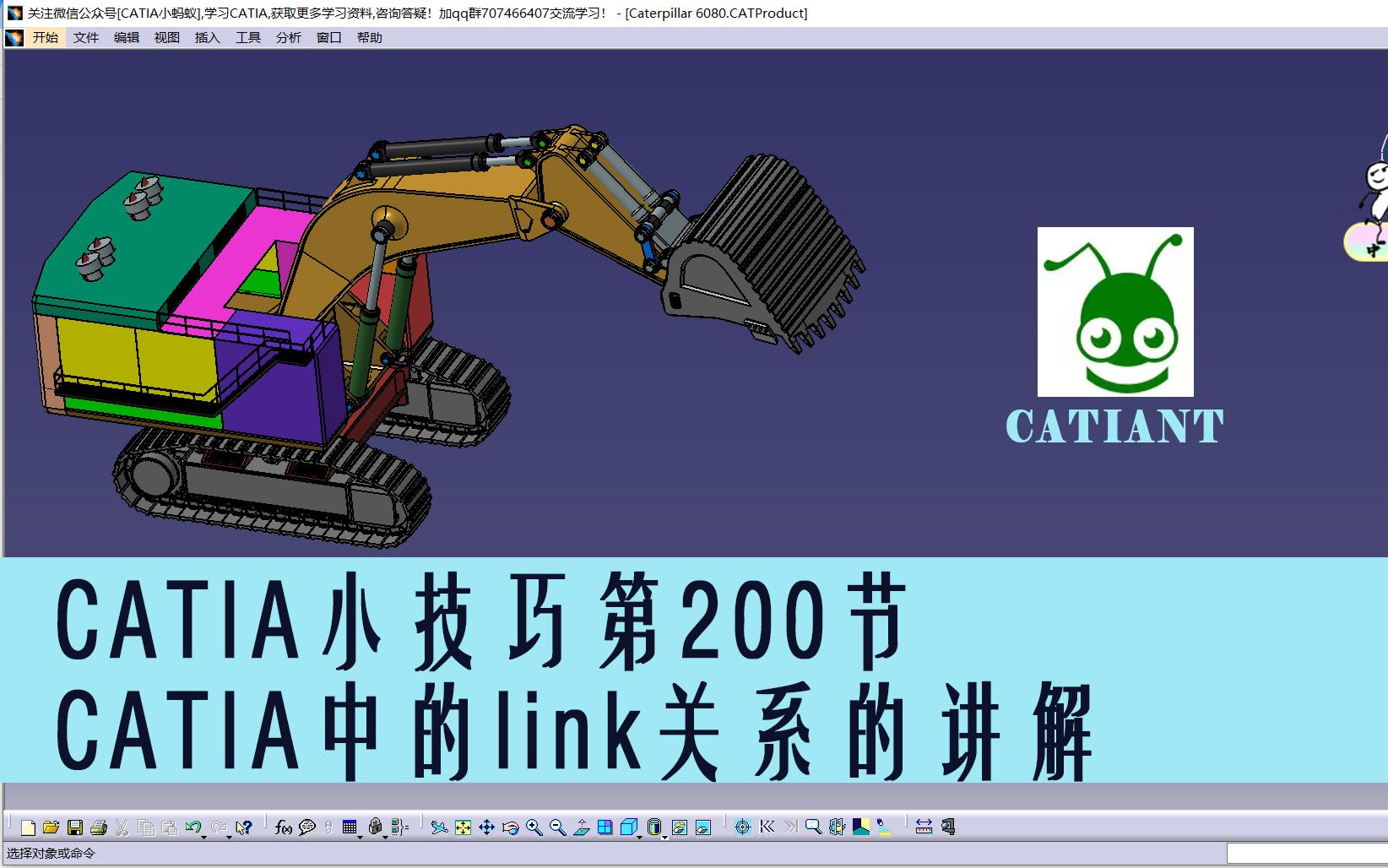Open the 帮助 (Help) menu
The height and width of the screenshot is (868, 1388).
370,37
